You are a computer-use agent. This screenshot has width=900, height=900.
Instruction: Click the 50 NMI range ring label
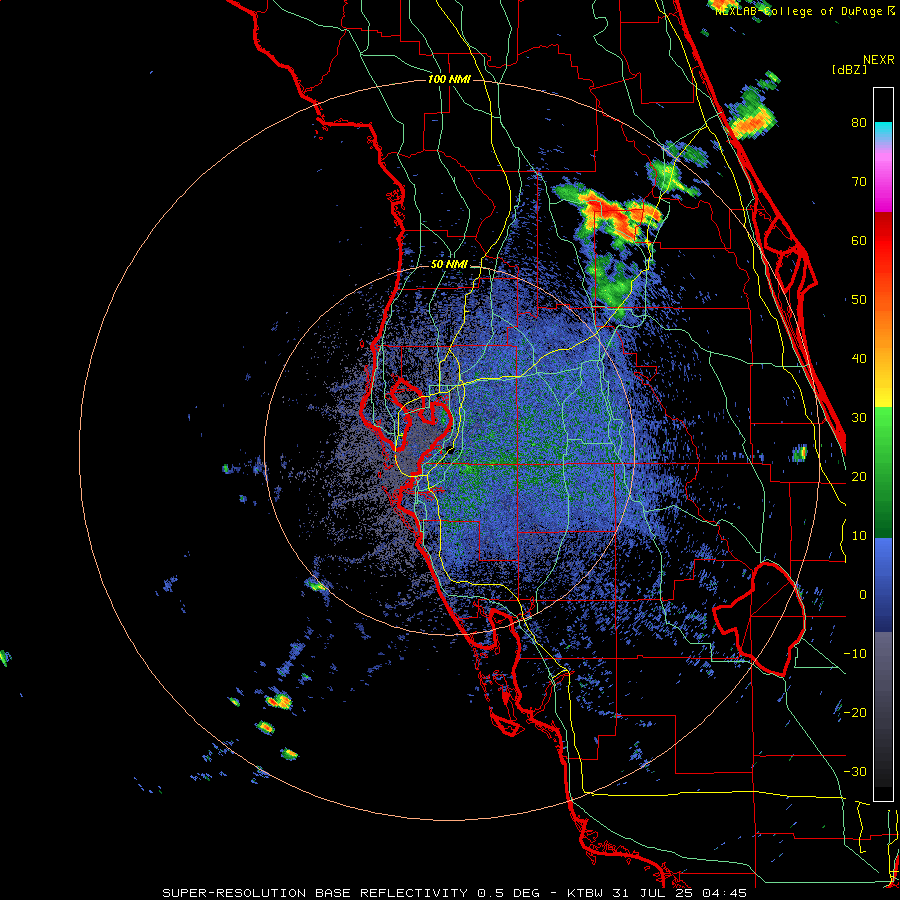tap(449, 265)
